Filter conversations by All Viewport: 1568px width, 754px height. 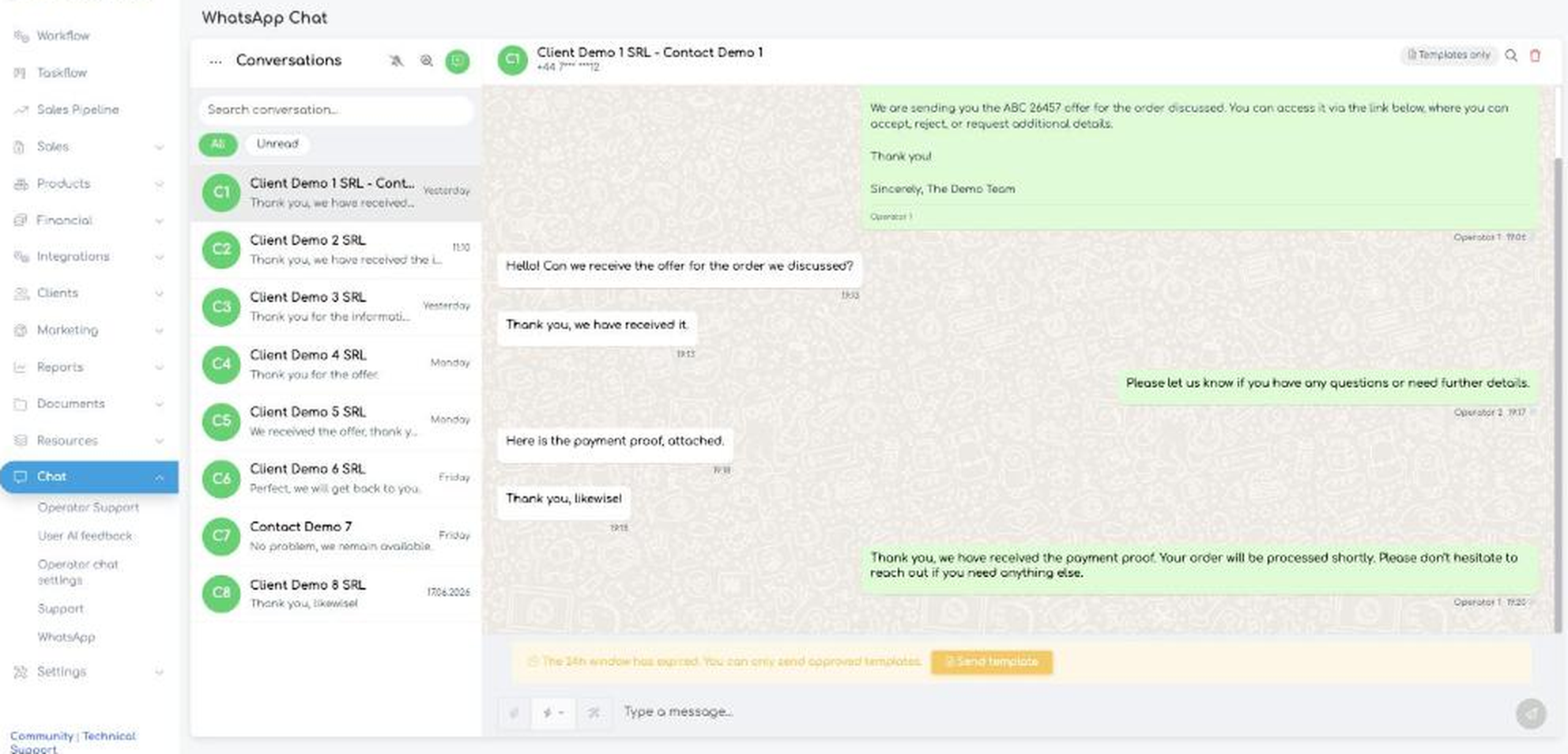pos(218,144)
